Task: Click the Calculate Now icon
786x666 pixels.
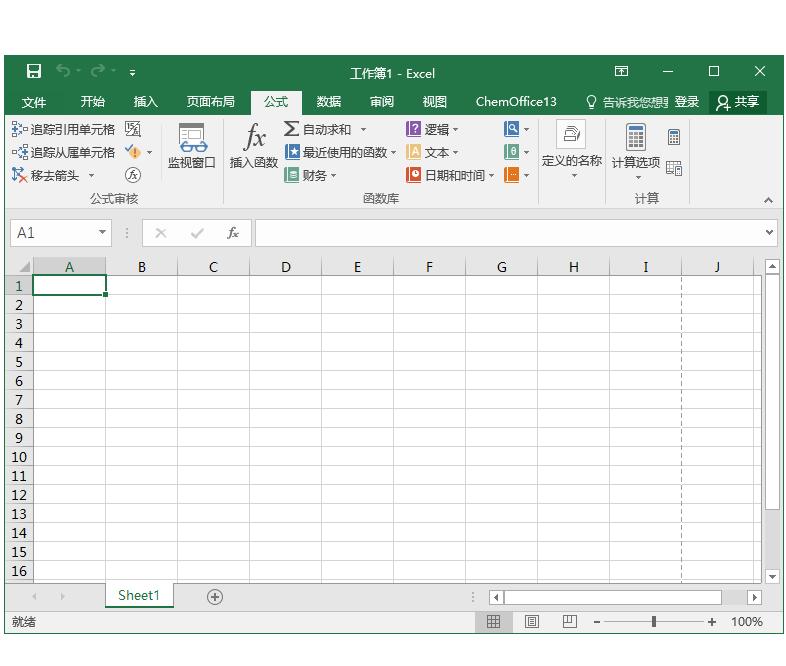Action: (674, 137)
